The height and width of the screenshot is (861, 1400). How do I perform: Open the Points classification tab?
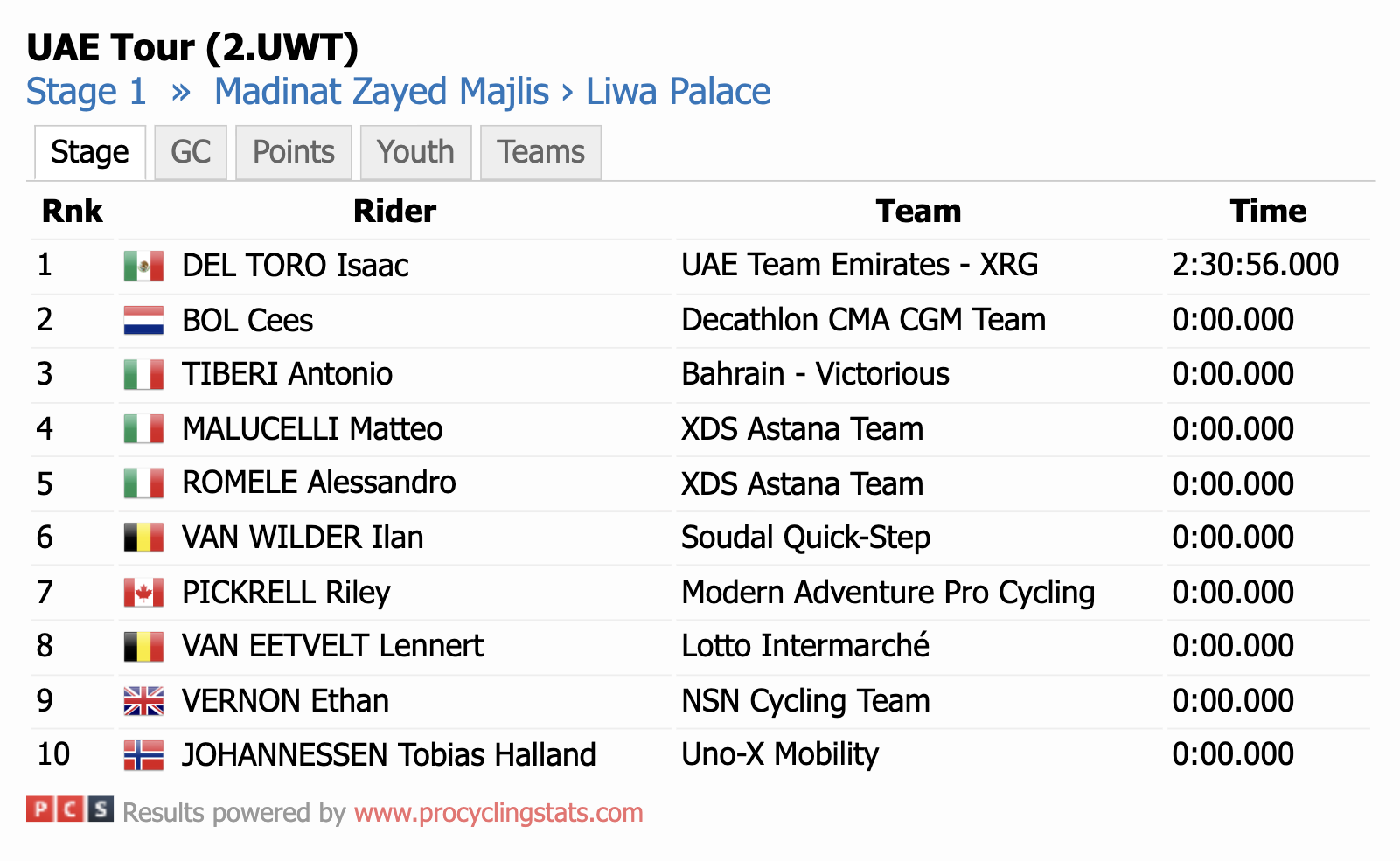[294, 152]
